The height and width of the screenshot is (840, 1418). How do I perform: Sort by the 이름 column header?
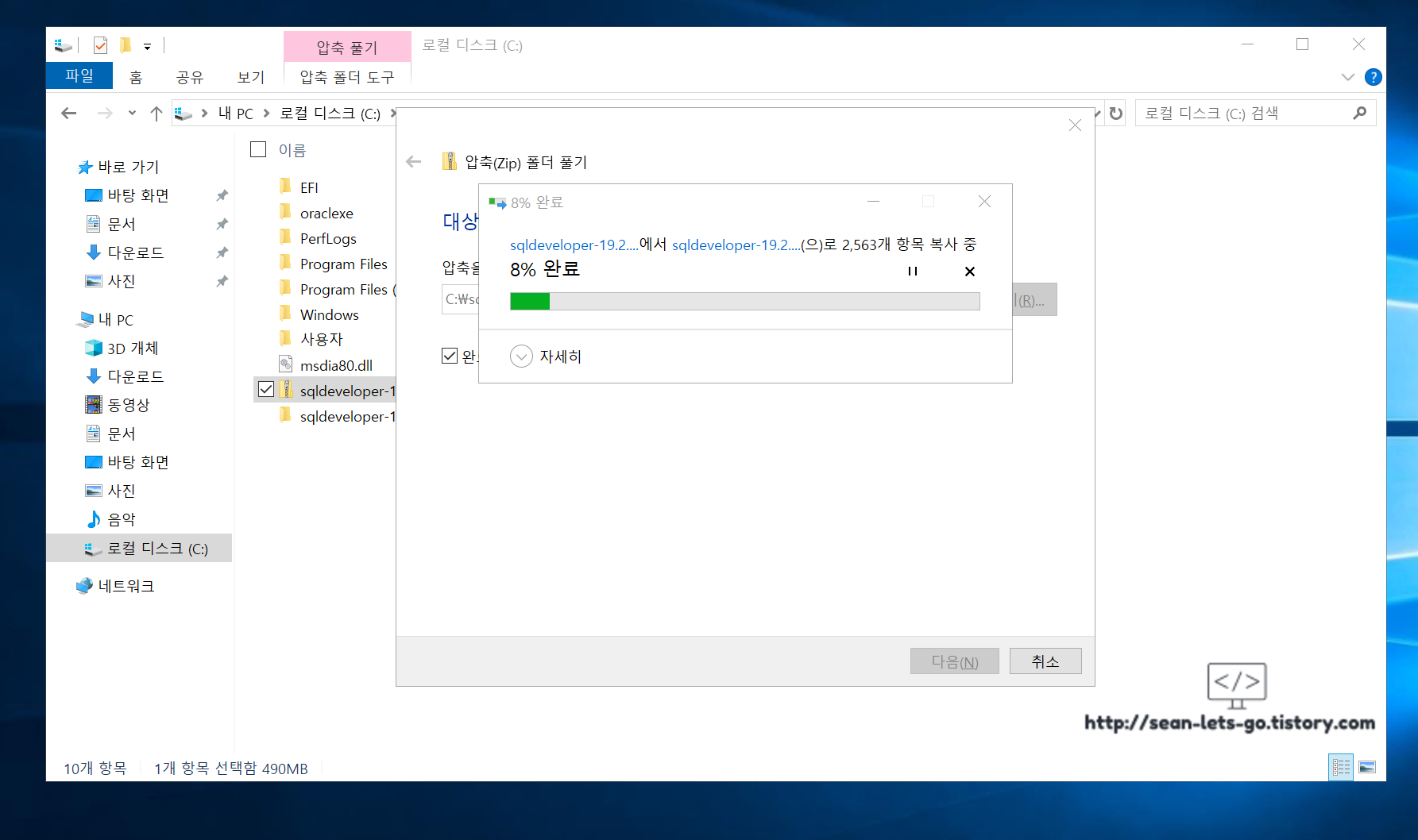[x=292, y=150]
